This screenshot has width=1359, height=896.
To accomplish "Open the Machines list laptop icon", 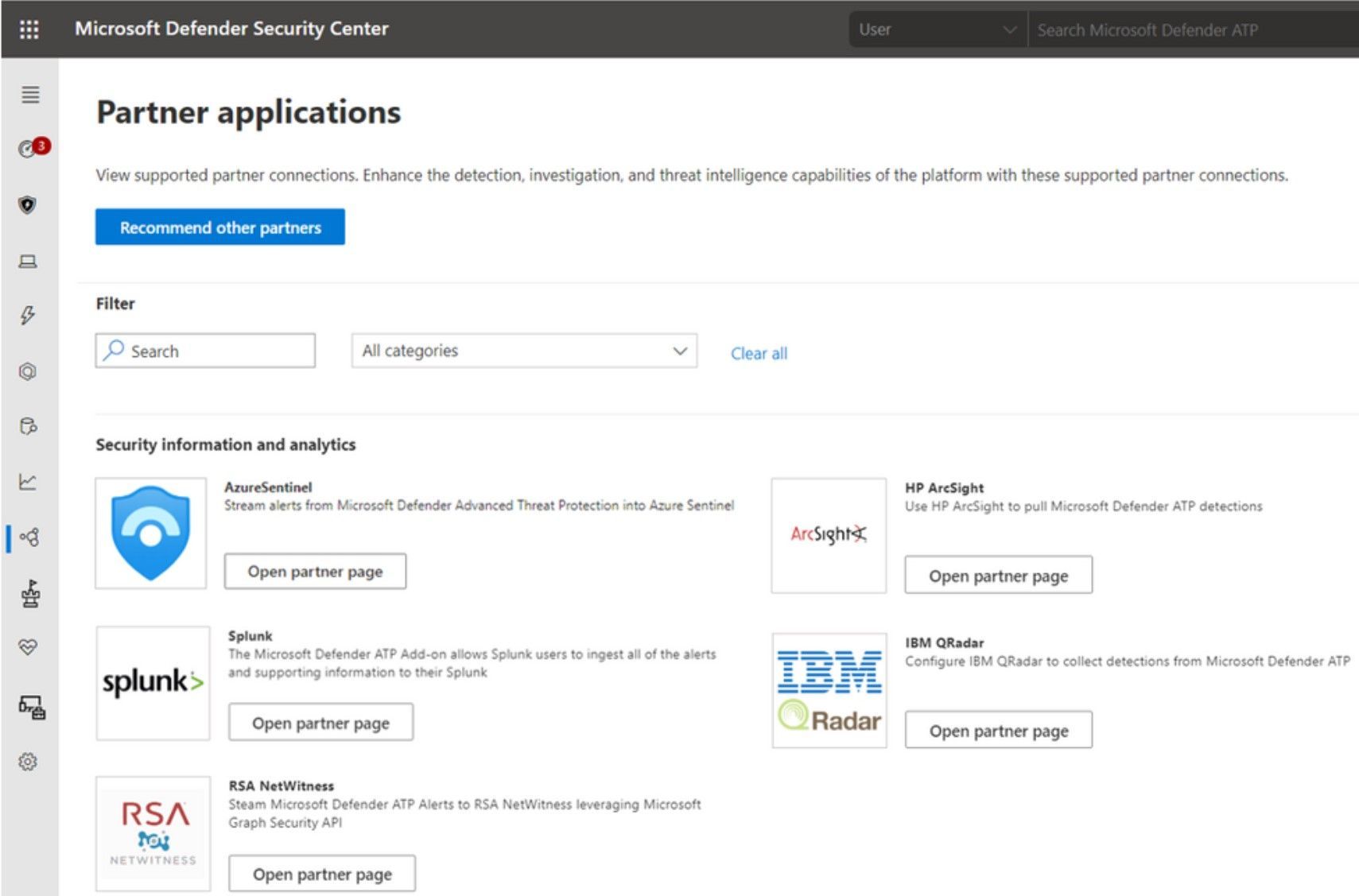I will (x=29, y=259).
